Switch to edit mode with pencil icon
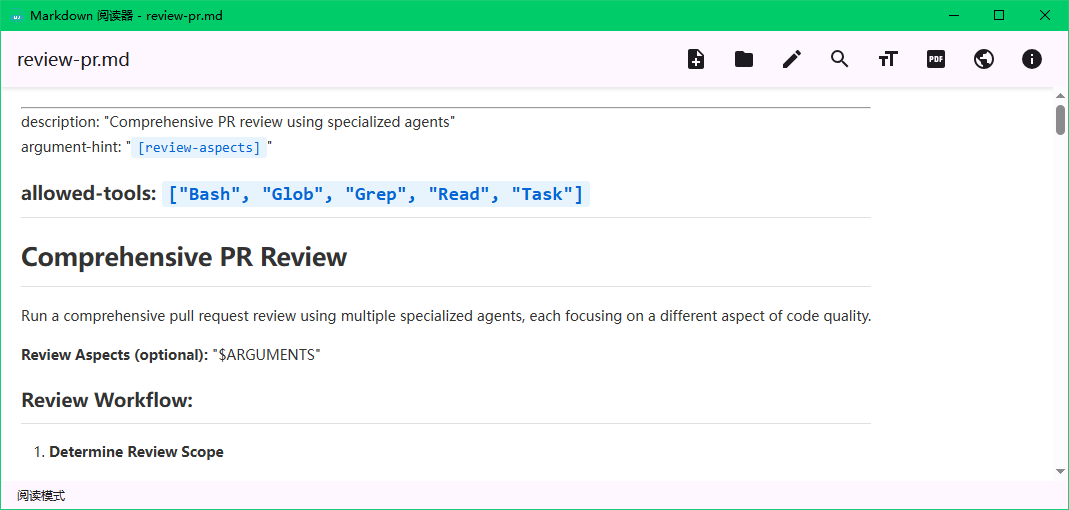 792,59
